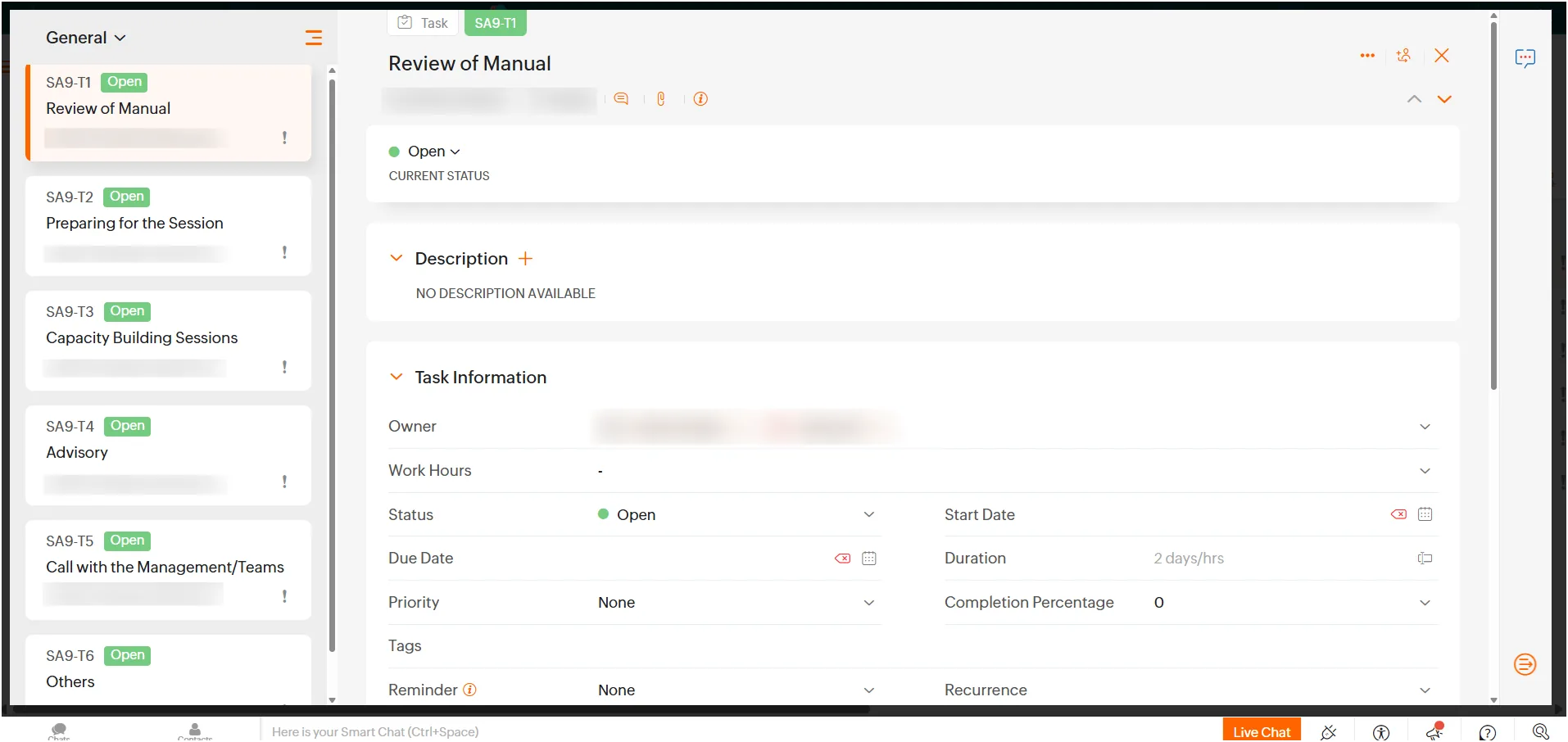Click the add follower people icon
The width and height of the screenshot is (1568, 742).
coord(1403,56)
